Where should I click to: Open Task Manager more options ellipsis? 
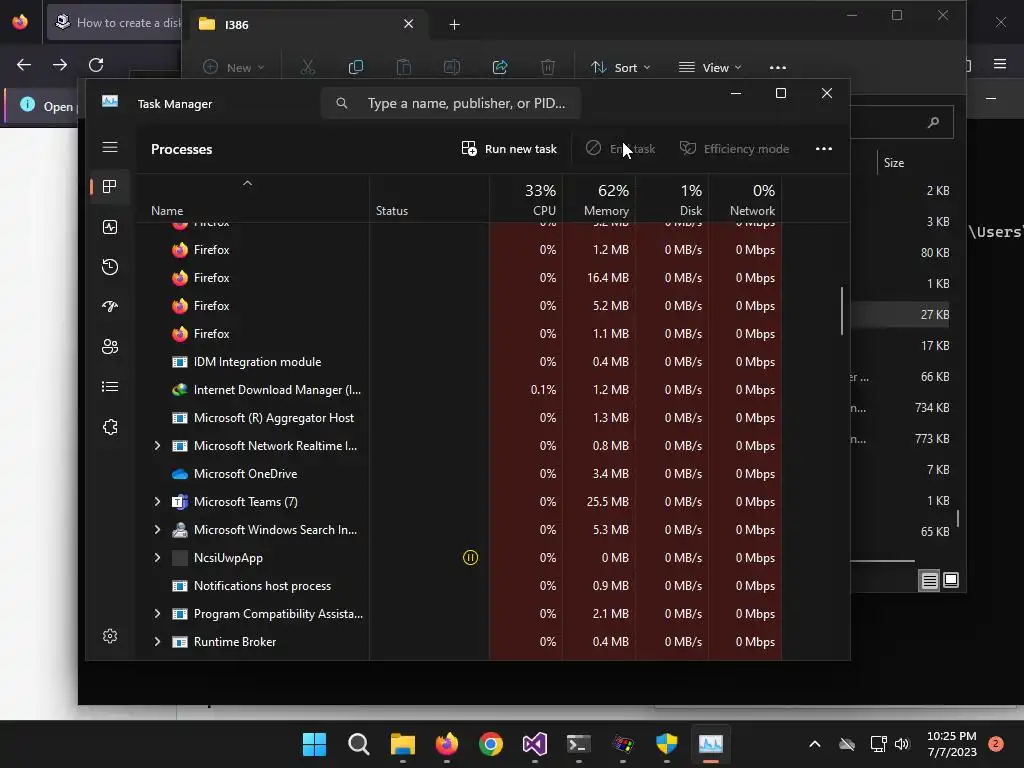824,149
